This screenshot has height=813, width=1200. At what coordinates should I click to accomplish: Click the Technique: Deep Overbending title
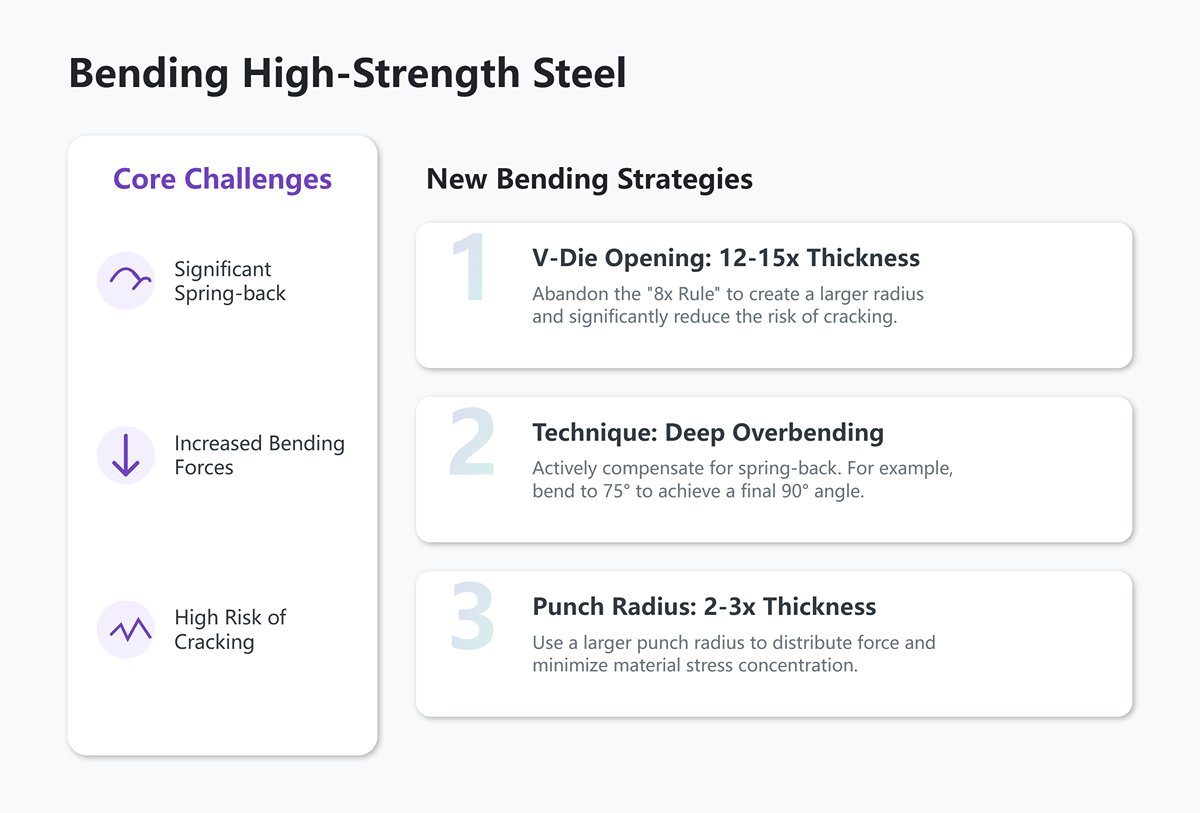pyautogui.click(x=708, y=433)
